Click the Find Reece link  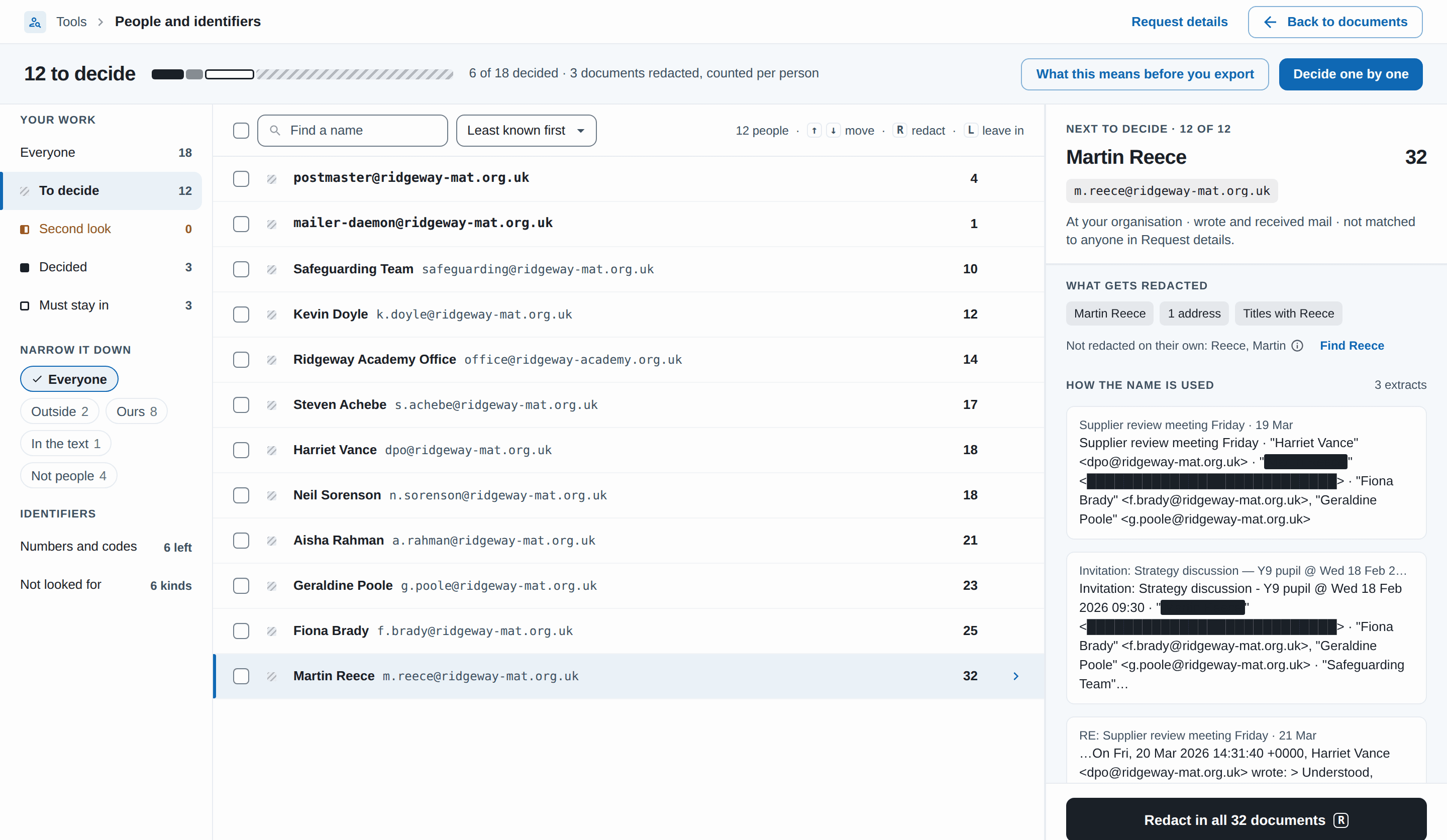1352,346
